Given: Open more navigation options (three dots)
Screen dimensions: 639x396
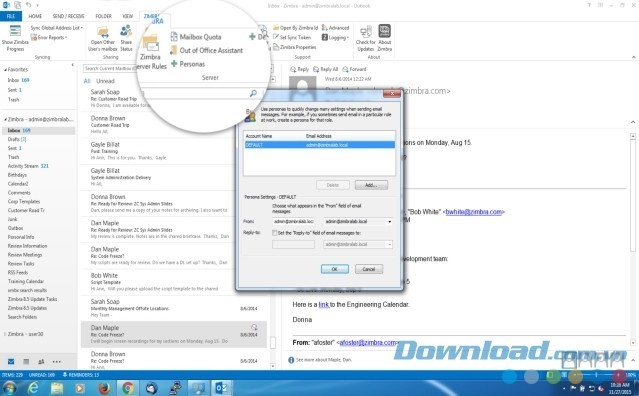Looking at the screenshot, I should point(57,361).
